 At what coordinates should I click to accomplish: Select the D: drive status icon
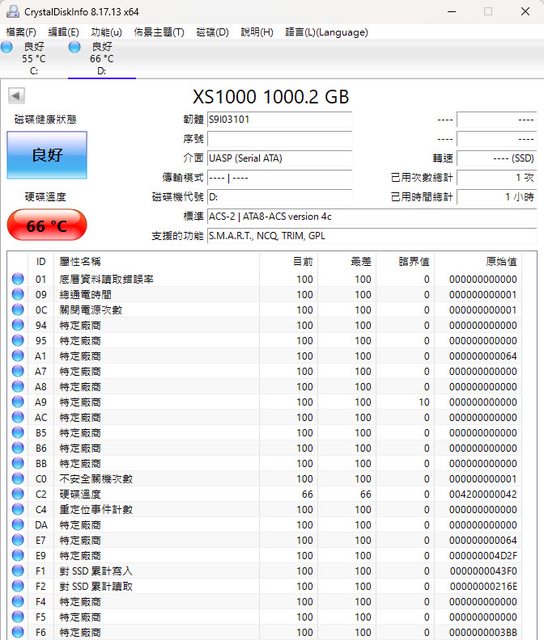(x=74, y=47)
